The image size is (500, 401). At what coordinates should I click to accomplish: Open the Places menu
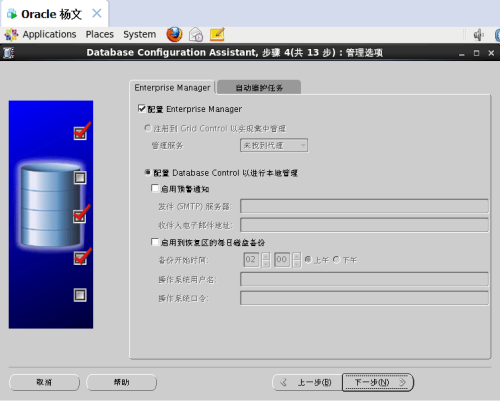point(100,34)
